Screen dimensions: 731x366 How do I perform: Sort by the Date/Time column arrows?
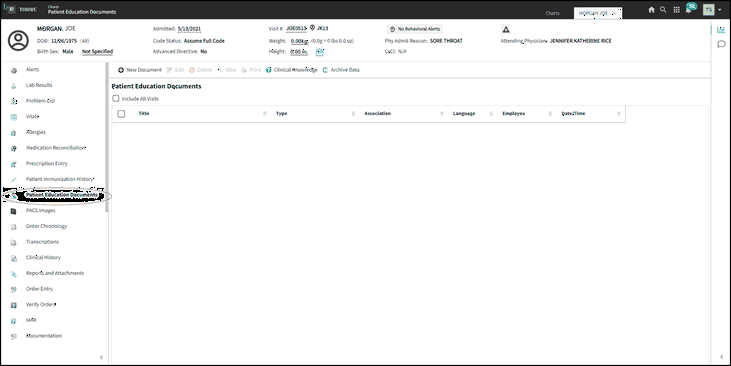tap(619, 114)
